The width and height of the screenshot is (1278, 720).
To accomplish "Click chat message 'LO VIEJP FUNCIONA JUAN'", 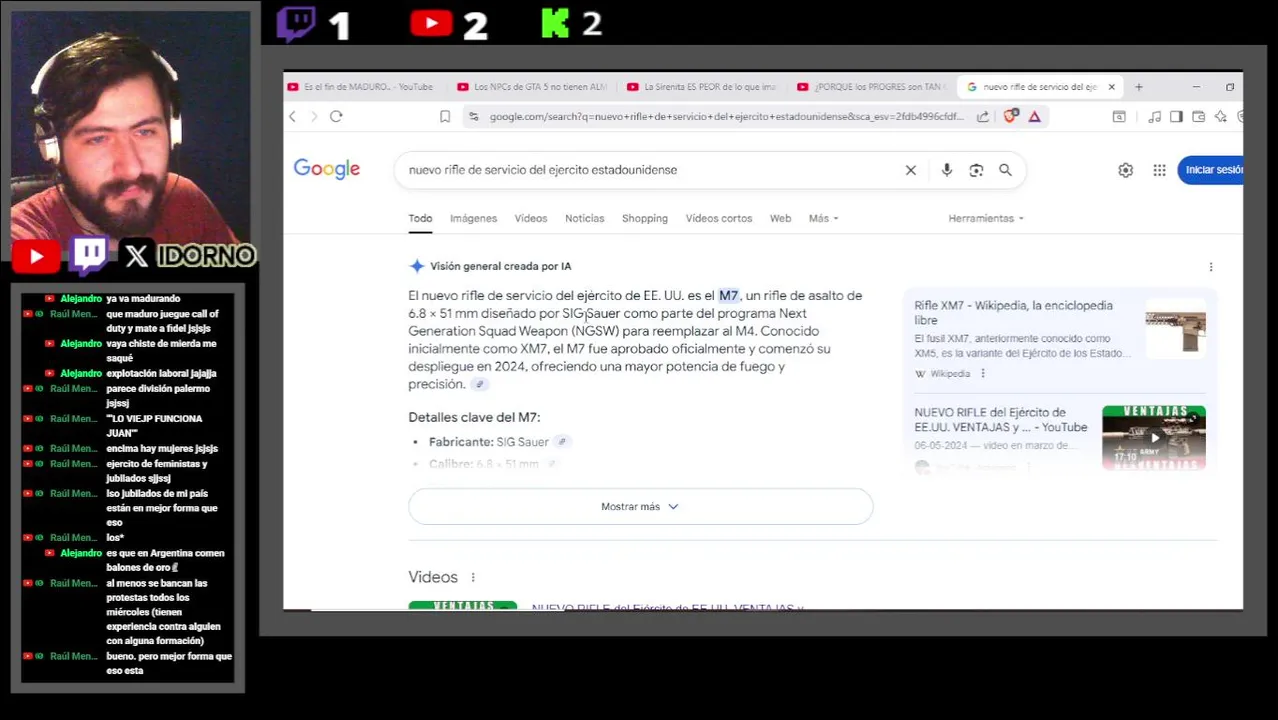I will pos(154,426).
